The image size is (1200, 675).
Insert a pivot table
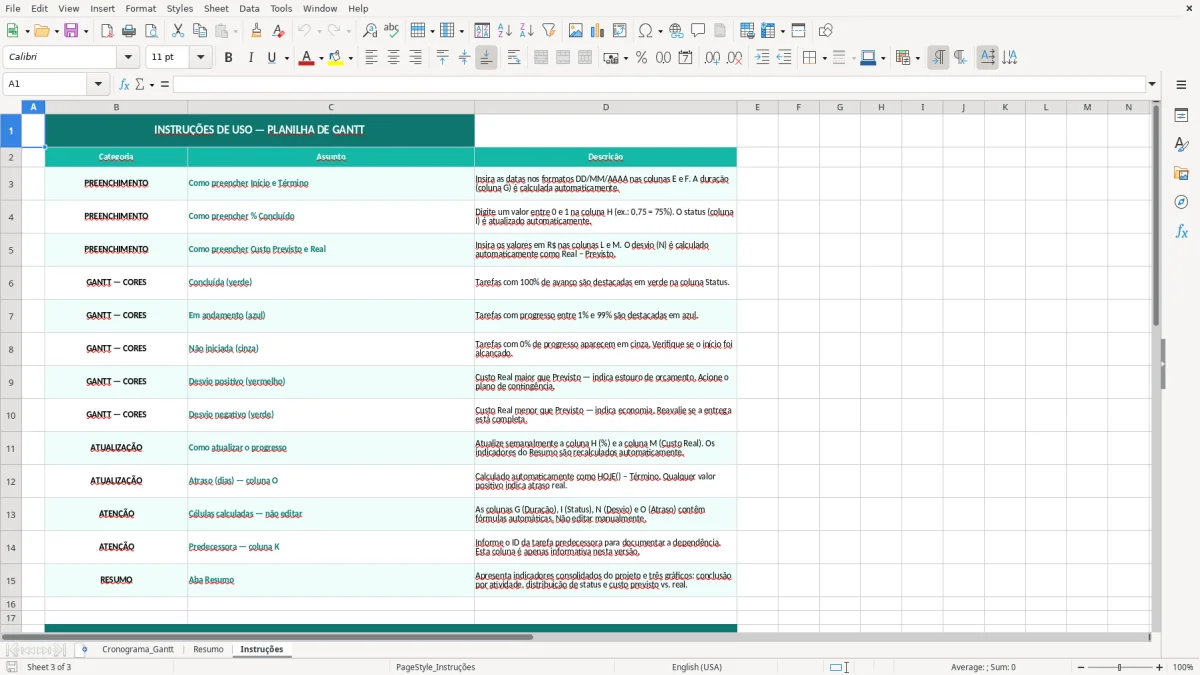coord(620,31)
